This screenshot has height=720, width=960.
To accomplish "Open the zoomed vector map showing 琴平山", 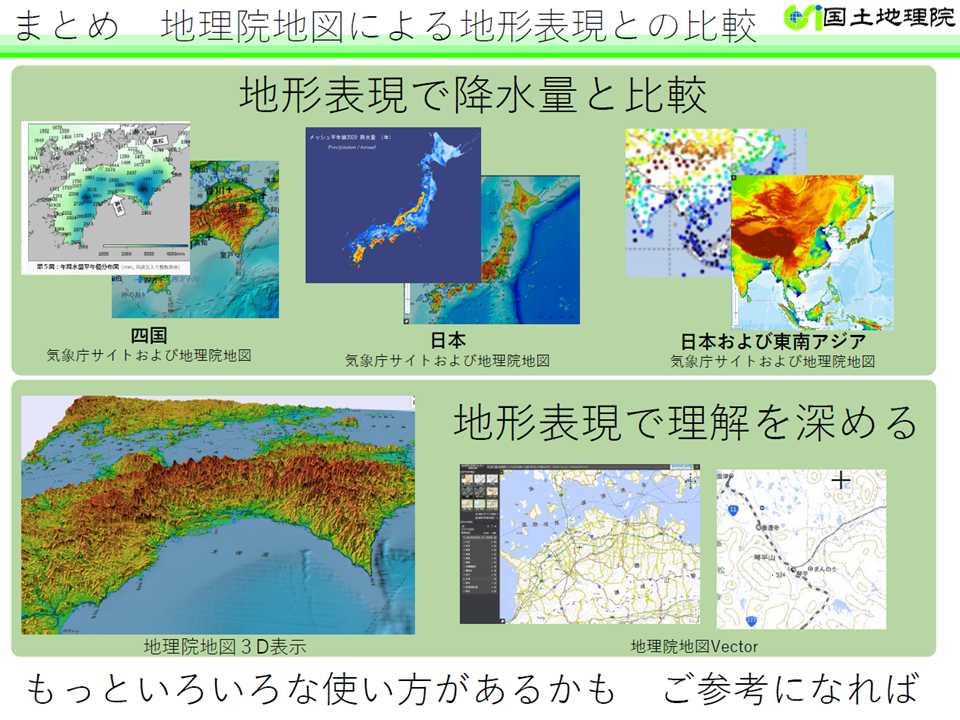I will [x=801, y=549].
